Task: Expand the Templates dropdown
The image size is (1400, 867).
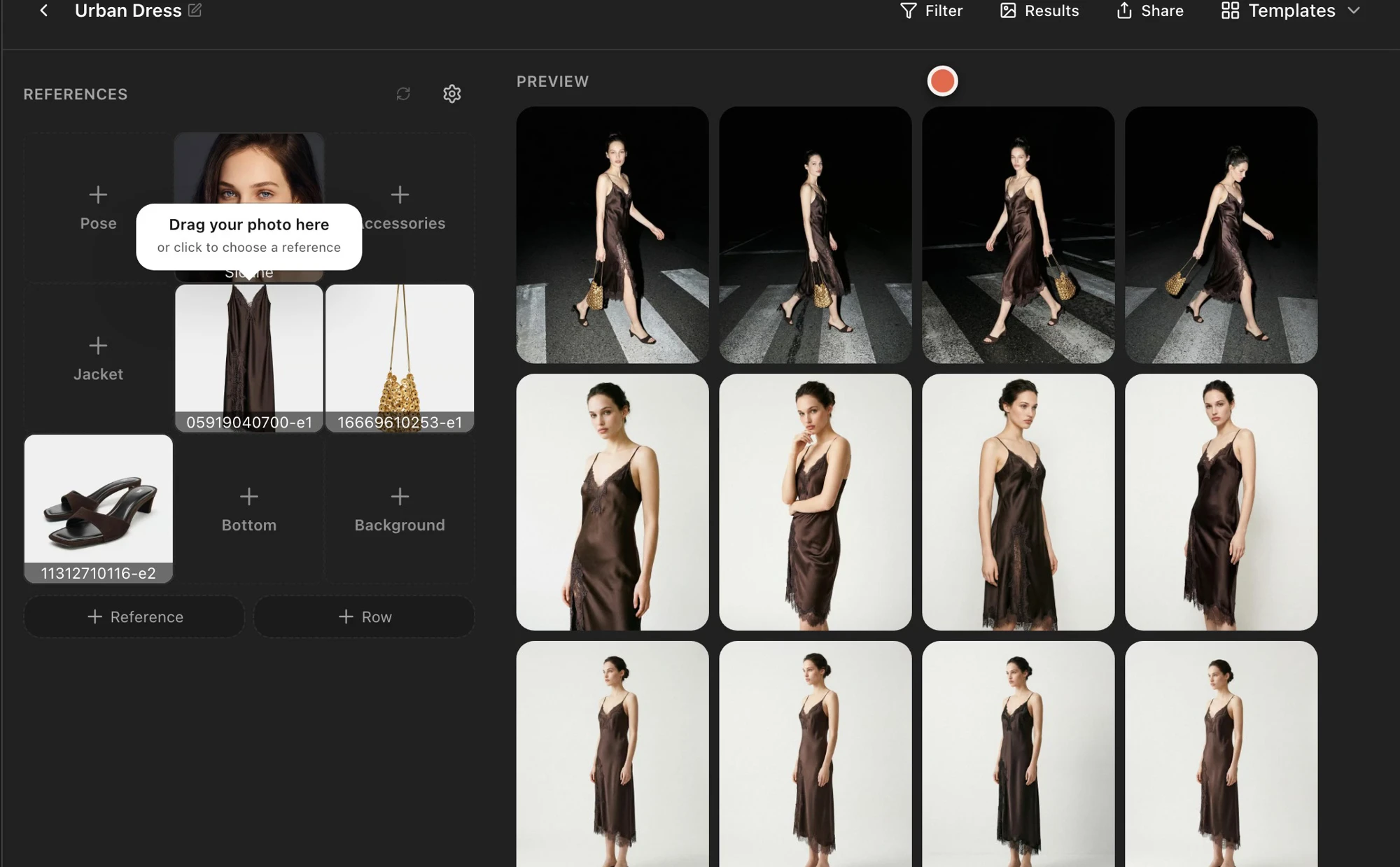Action: click(1291, 10)
